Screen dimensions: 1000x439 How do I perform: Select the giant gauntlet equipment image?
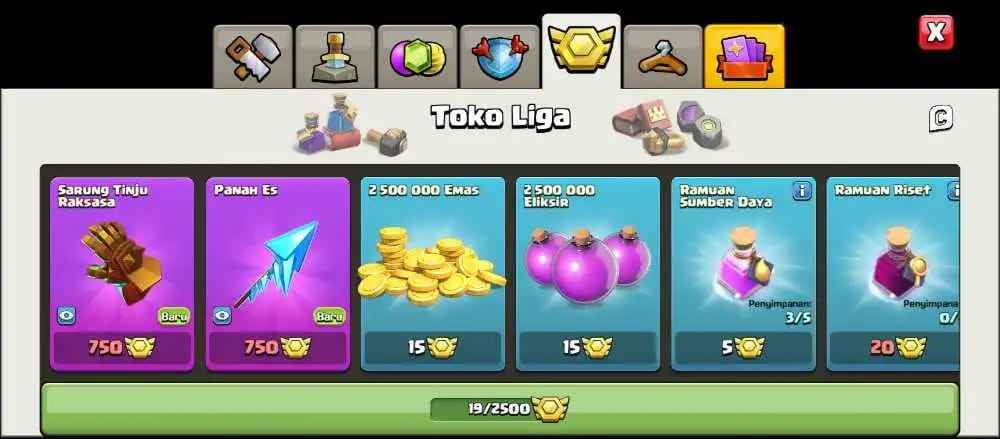pos(122,262)
